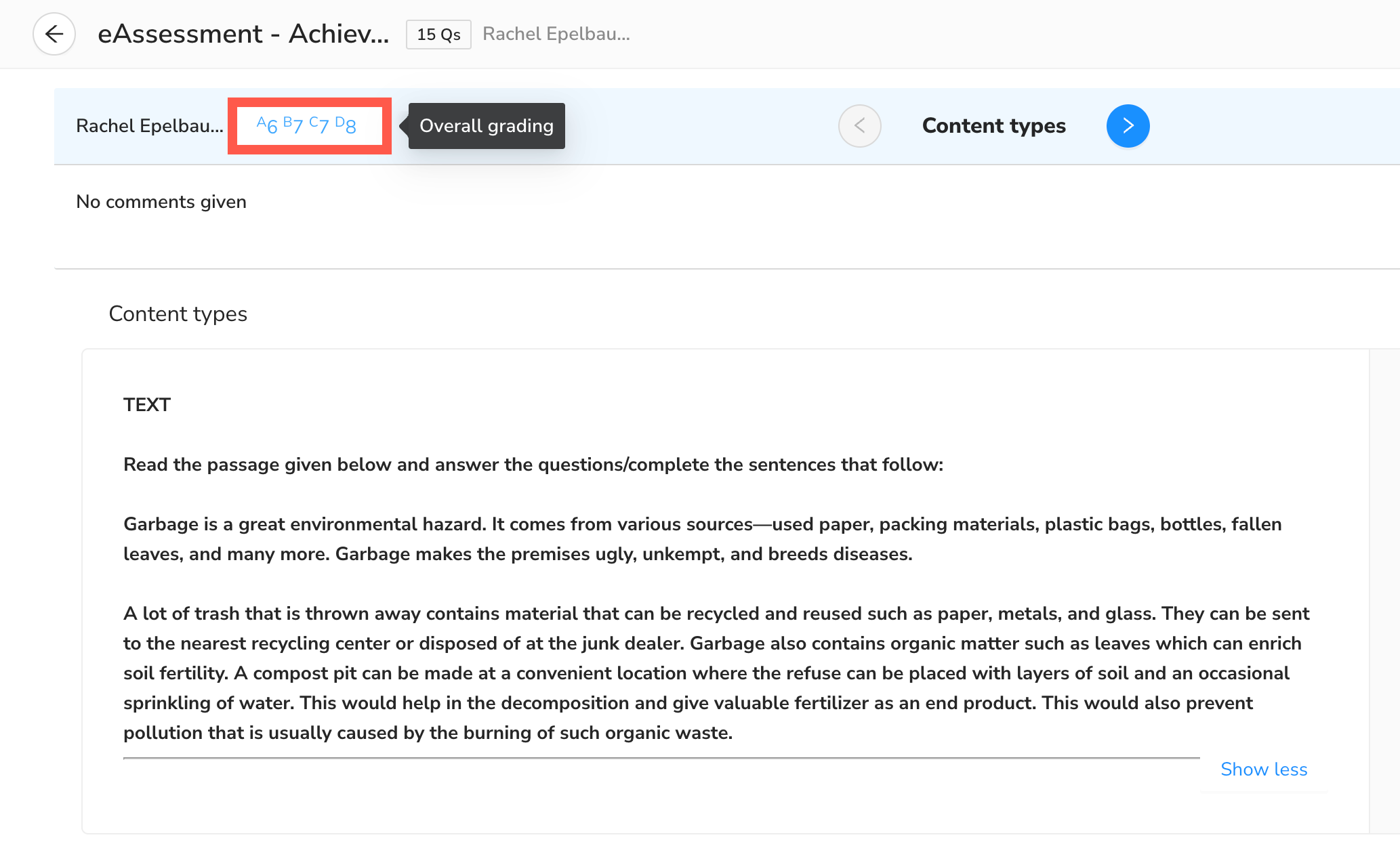Click the bold Content types navigation title
1400x848 pixels.
(x=993, y=126)
